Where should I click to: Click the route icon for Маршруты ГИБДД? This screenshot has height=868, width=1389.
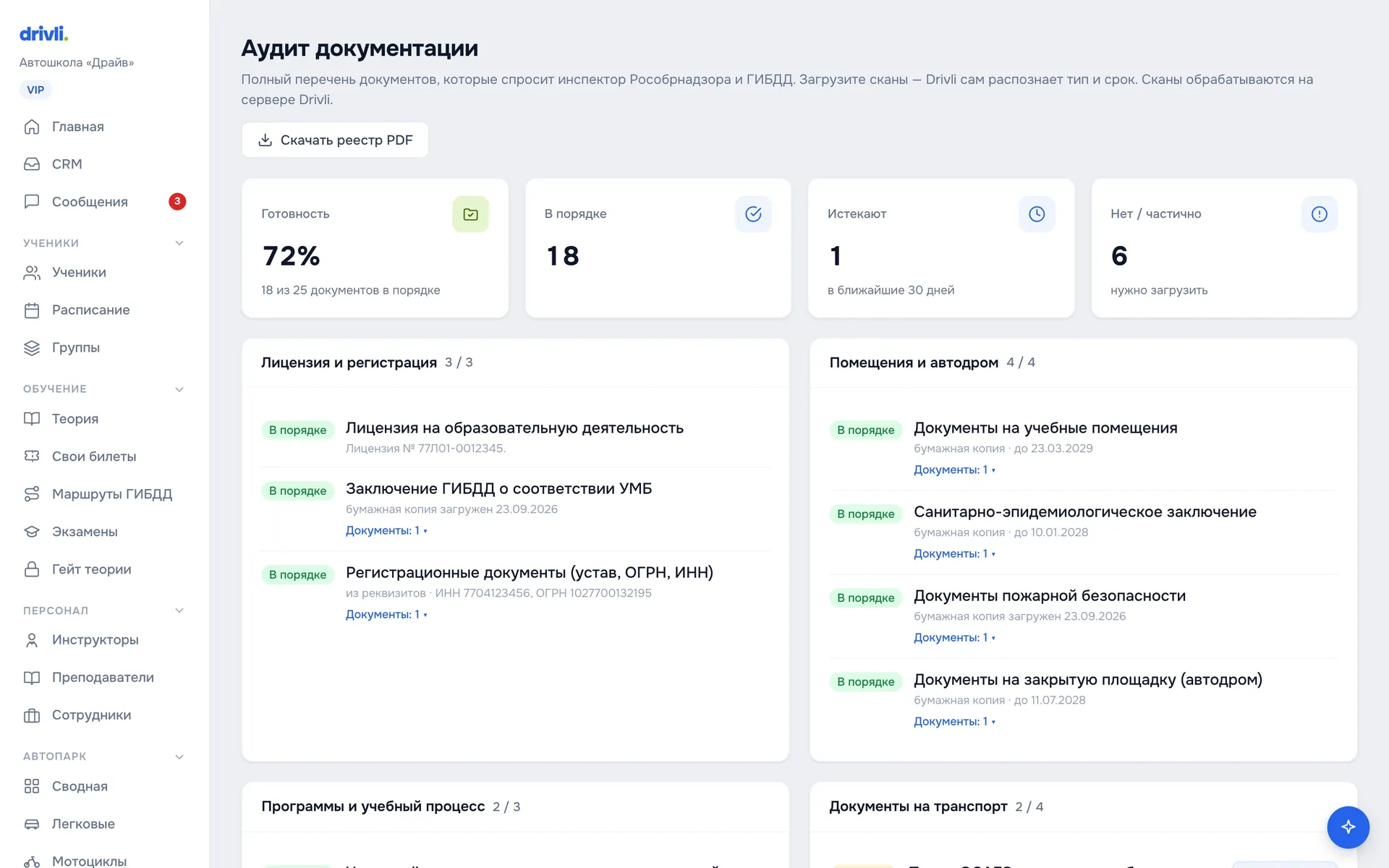[32, 494]
